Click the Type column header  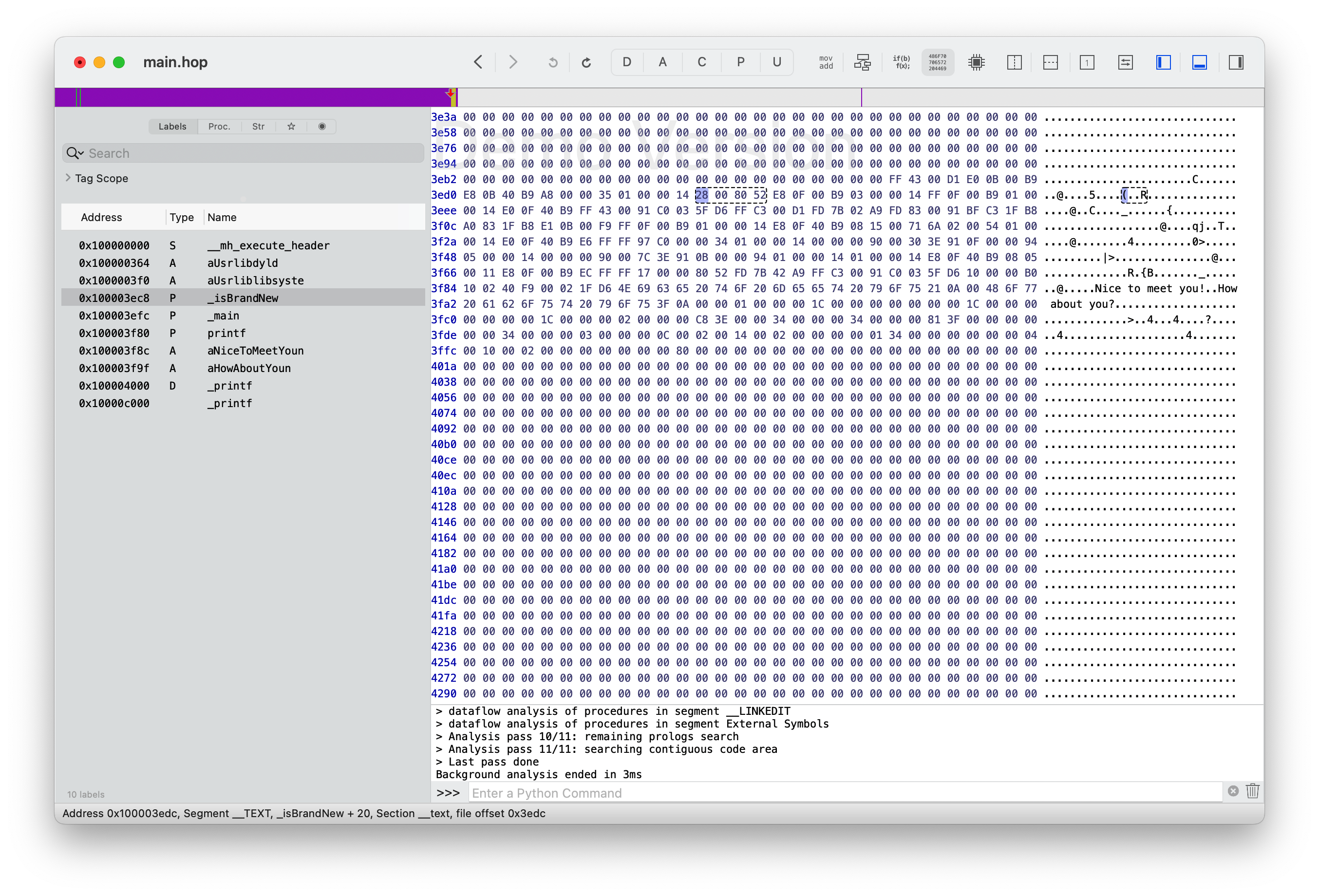point(182,217)
